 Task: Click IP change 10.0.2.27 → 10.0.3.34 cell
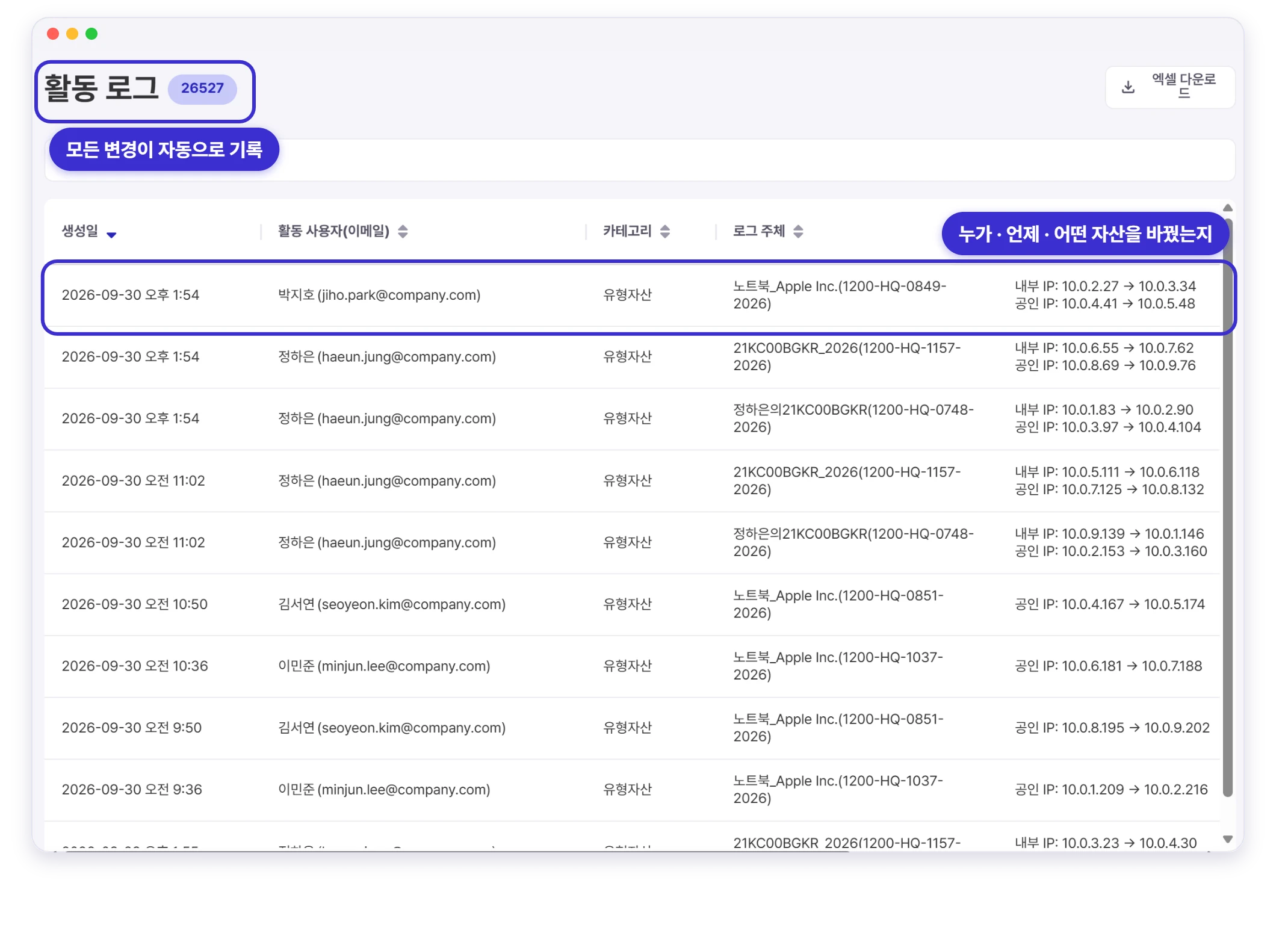pos(1105,287)
